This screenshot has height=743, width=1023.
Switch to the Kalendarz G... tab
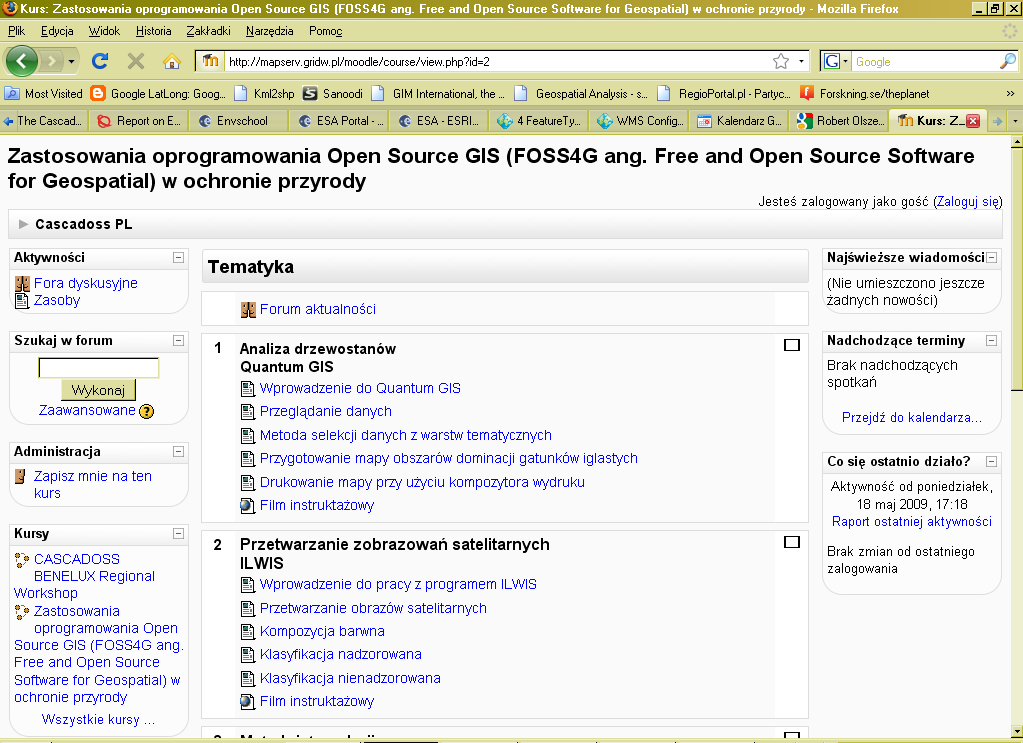tap(740, 121)
